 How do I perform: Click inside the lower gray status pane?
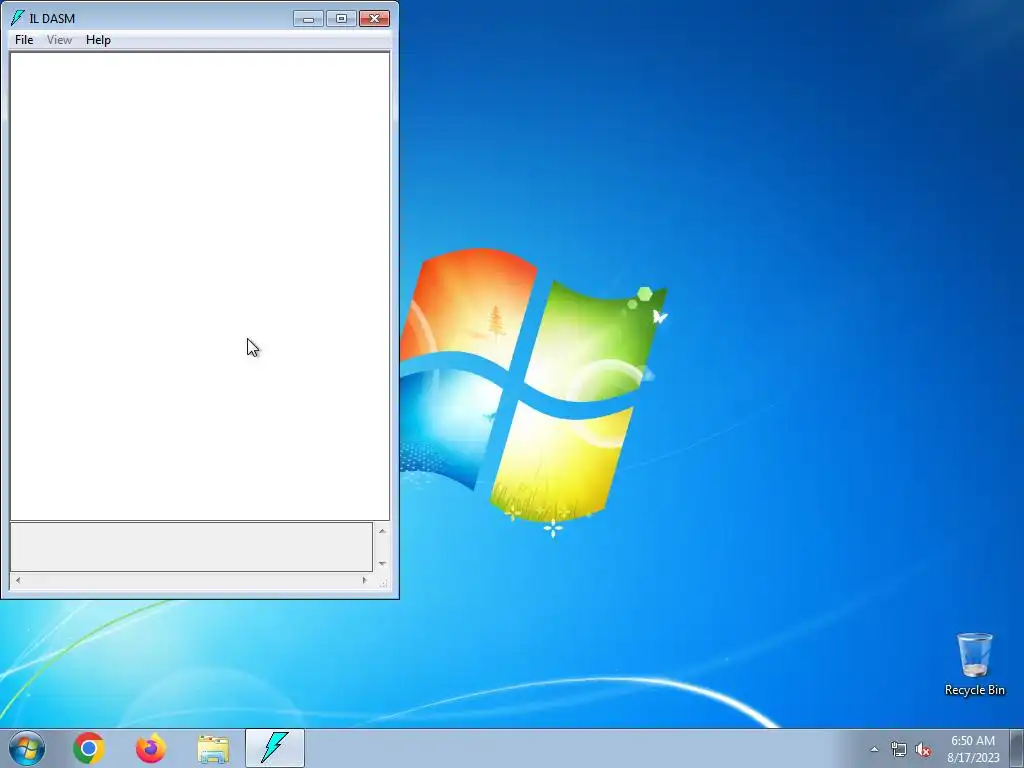point(191,547)
